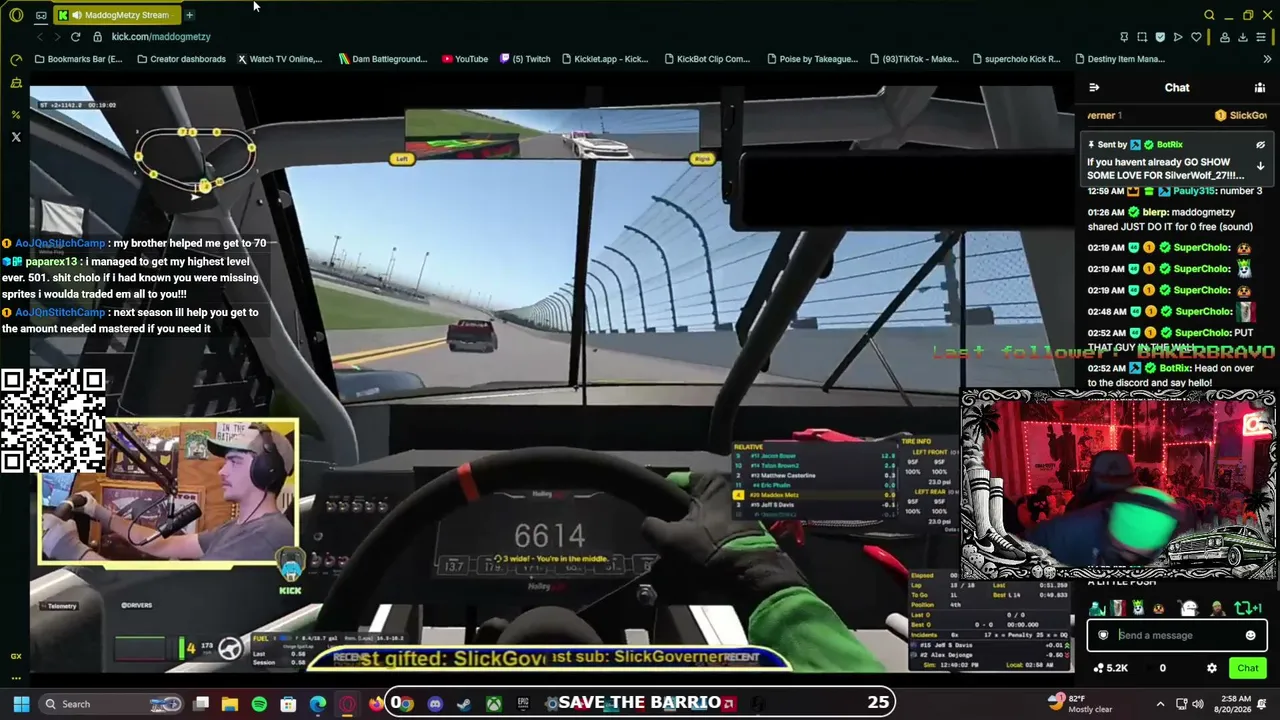
Task: Open the Opera browser main menu
Action: [x=16, y=15]
